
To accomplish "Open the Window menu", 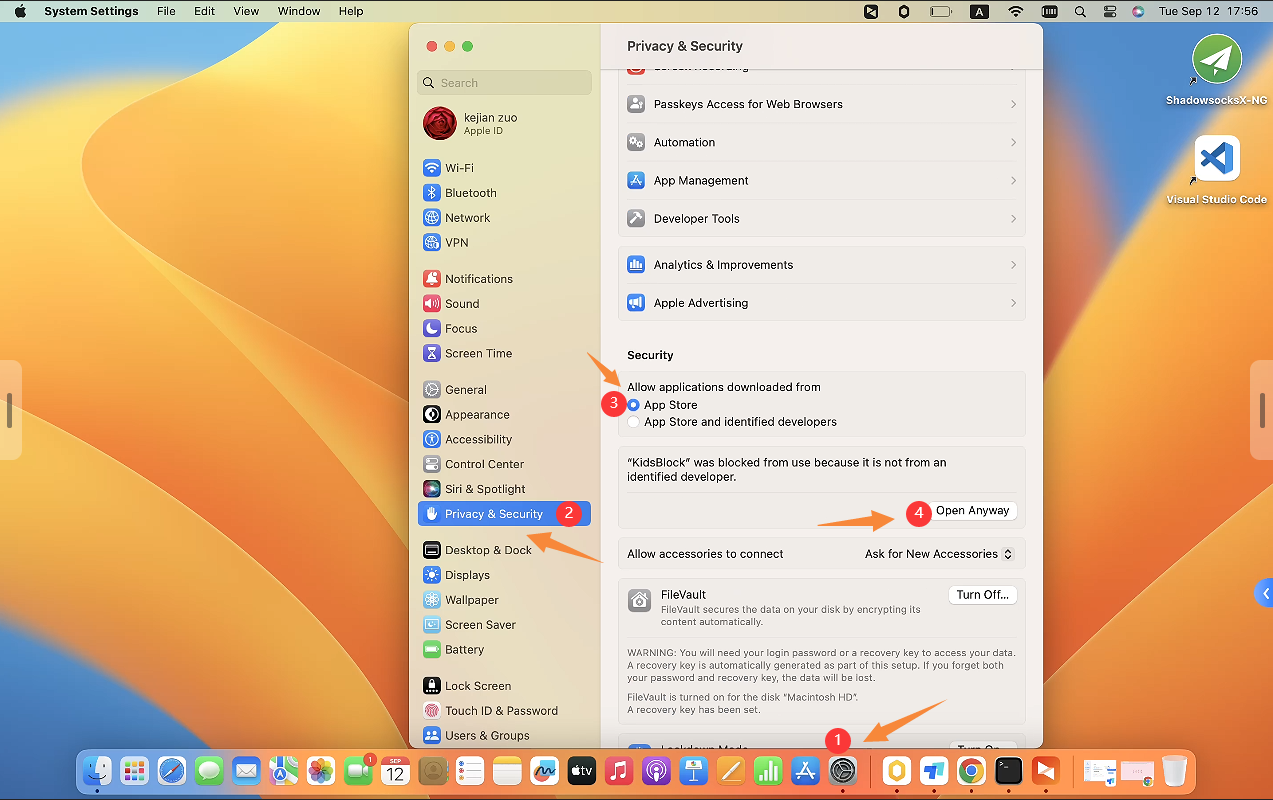I will (299, 11).
